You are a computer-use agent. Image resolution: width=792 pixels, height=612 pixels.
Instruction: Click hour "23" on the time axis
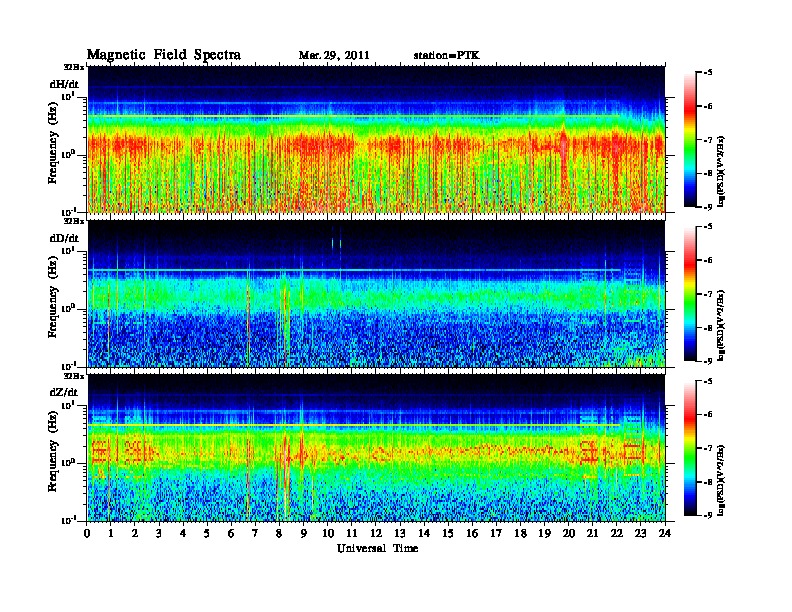point(641,533)
